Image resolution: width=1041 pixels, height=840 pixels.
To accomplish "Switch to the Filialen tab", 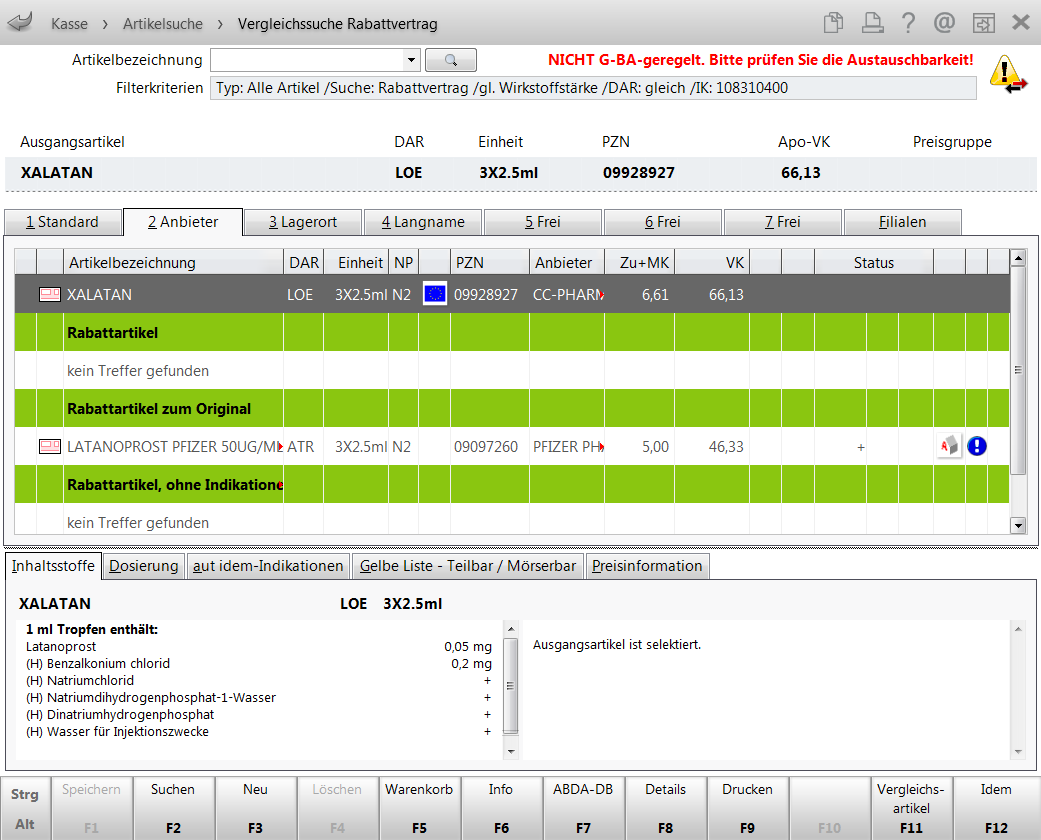I will [x=902, y=222].
